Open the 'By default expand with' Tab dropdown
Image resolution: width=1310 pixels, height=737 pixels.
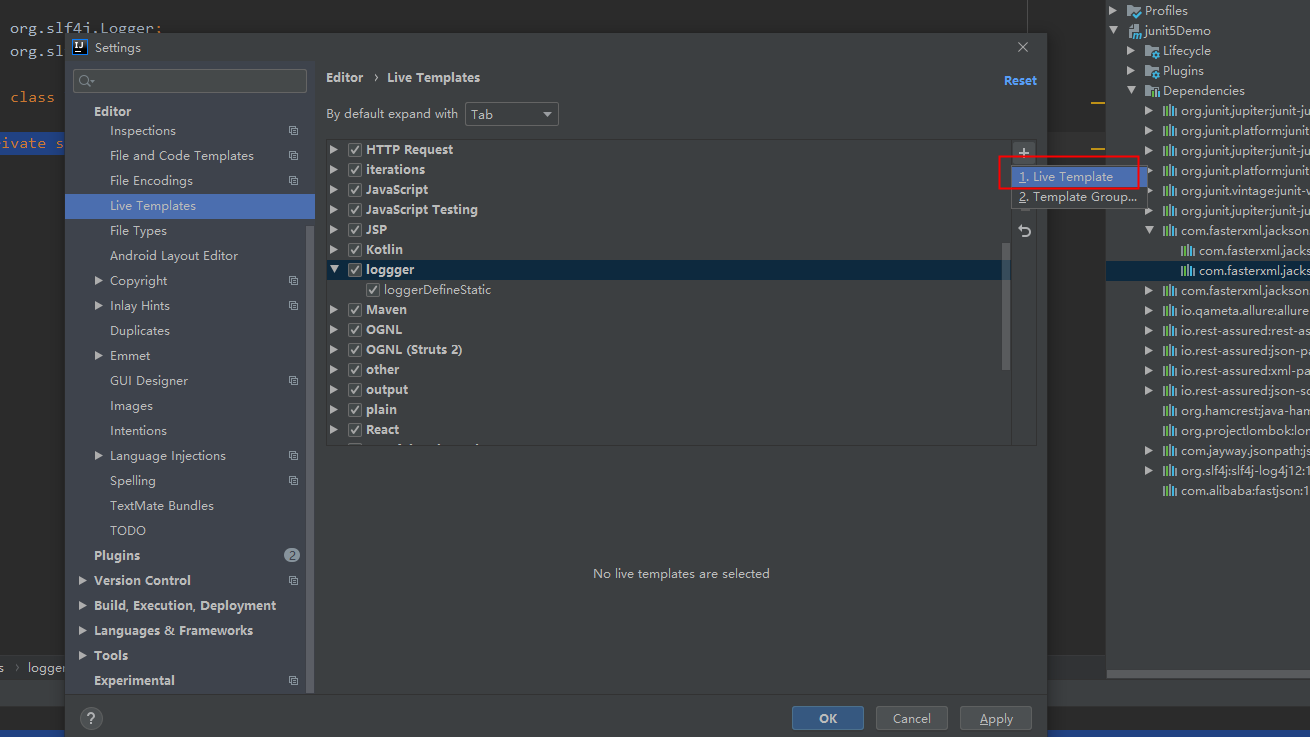512,114
